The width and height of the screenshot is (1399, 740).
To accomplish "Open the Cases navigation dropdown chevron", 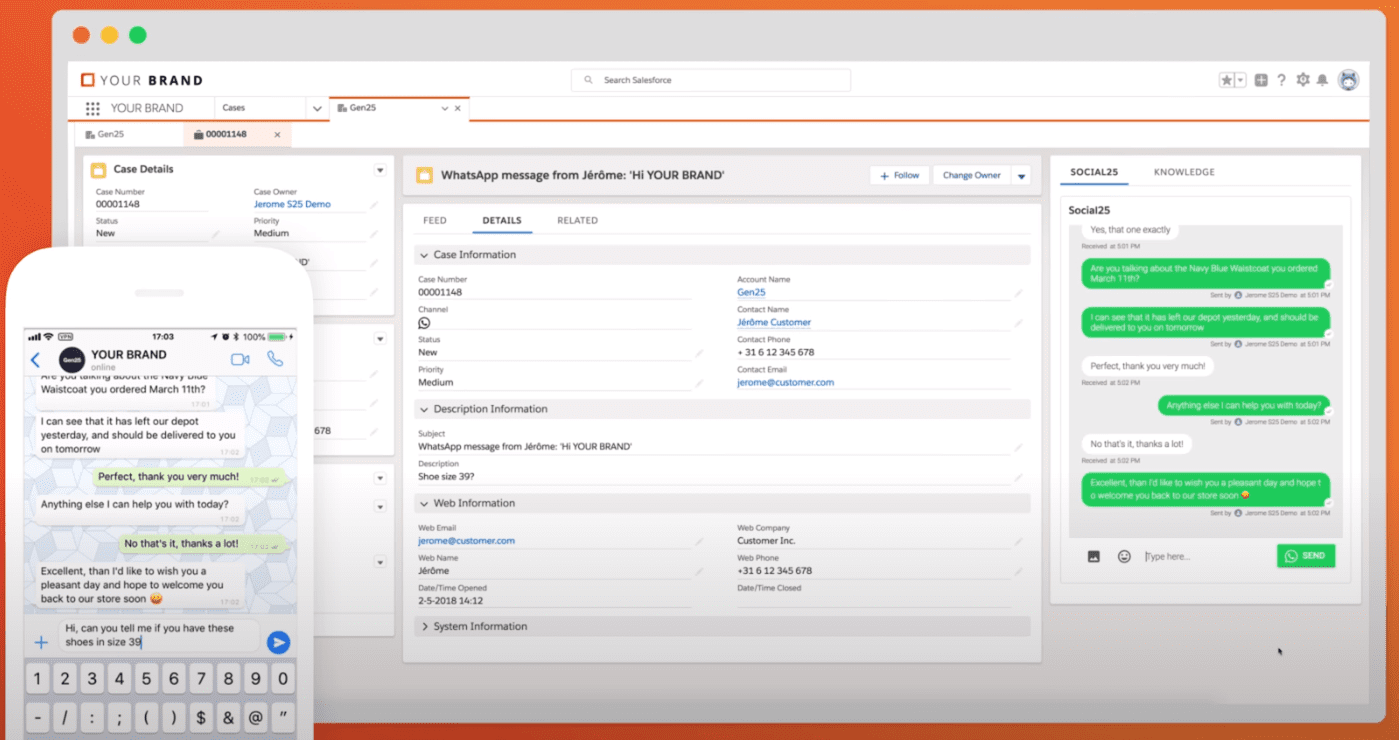I will click(317, 108).
